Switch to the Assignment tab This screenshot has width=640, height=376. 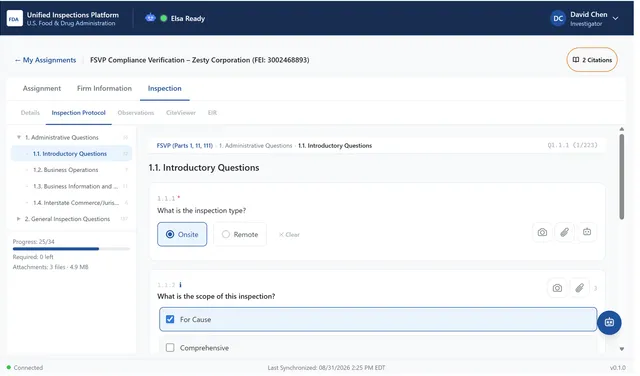point(42,88)
